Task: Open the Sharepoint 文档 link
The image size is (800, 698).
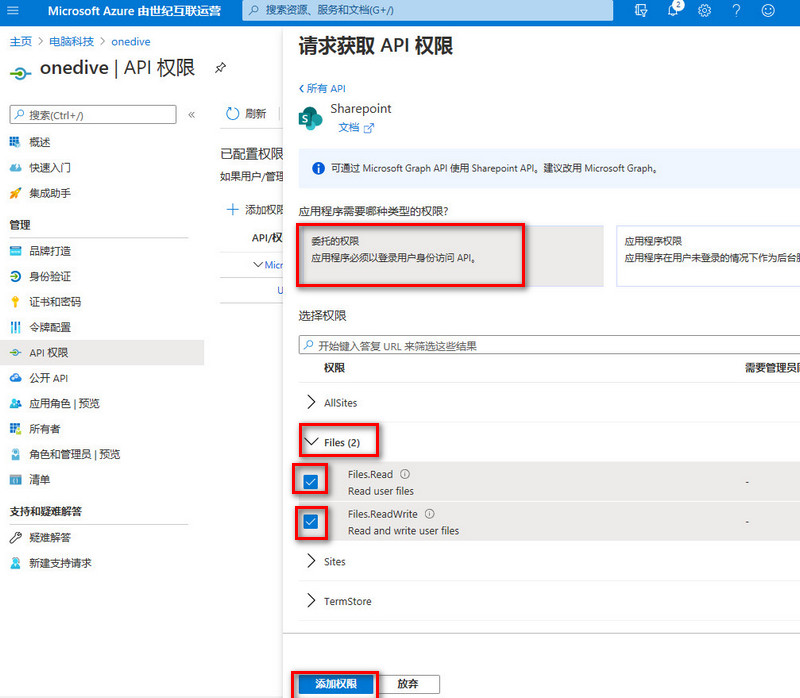Action: (x=356, y=128)
